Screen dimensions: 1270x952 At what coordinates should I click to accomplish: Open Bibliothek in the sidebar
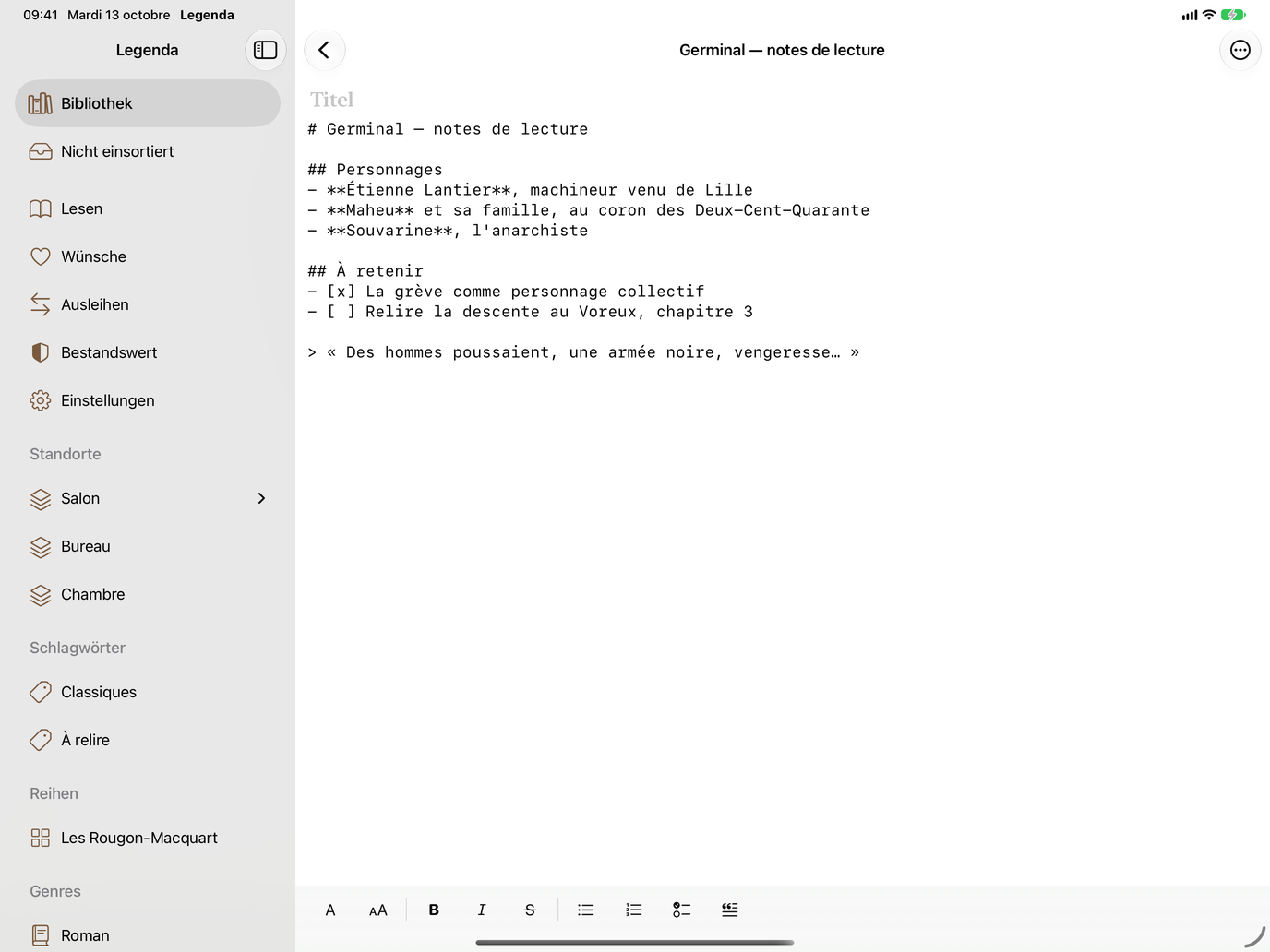[x=148, y=103]
